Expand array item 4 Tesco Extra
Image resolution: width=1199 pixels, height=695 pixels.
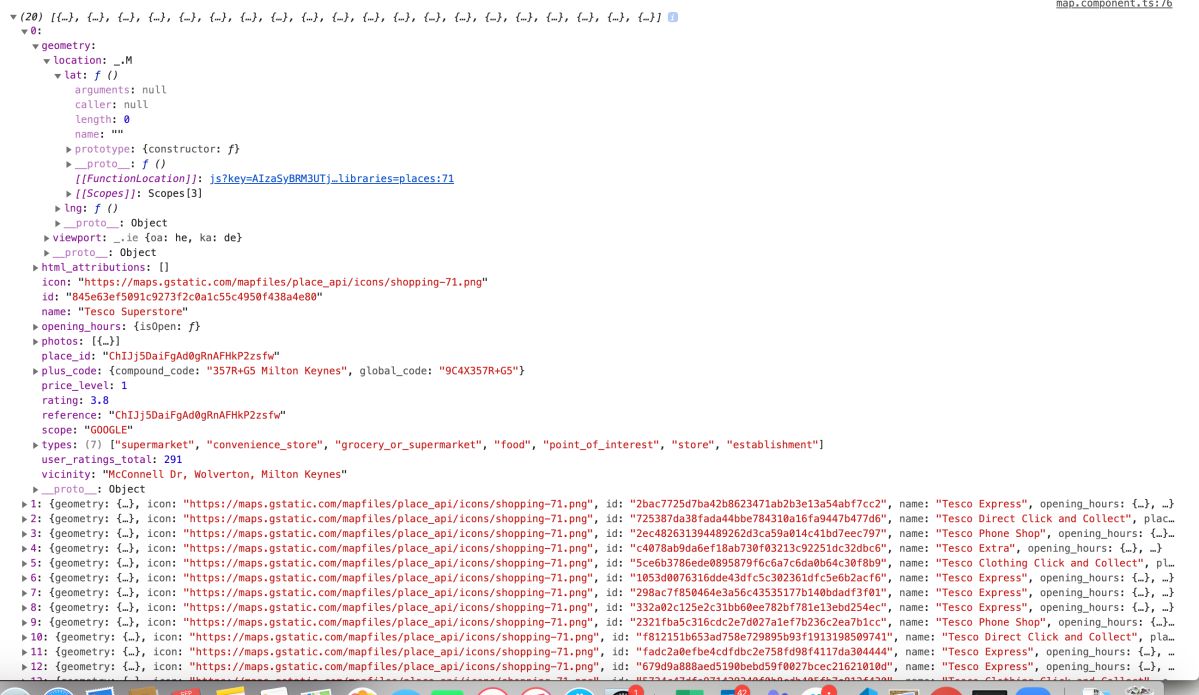(24, 549)
